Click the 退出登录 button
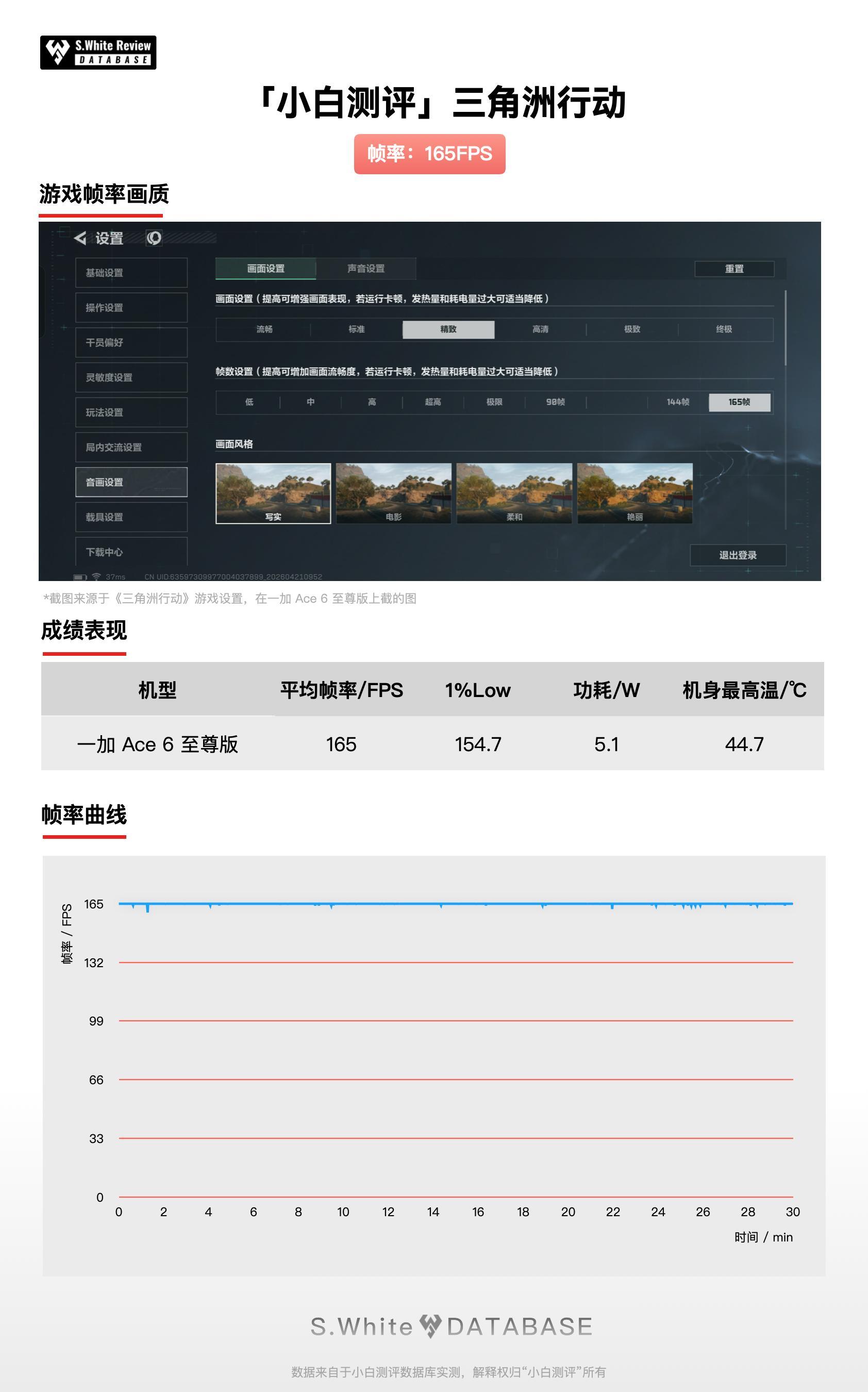 click(738, 555)
